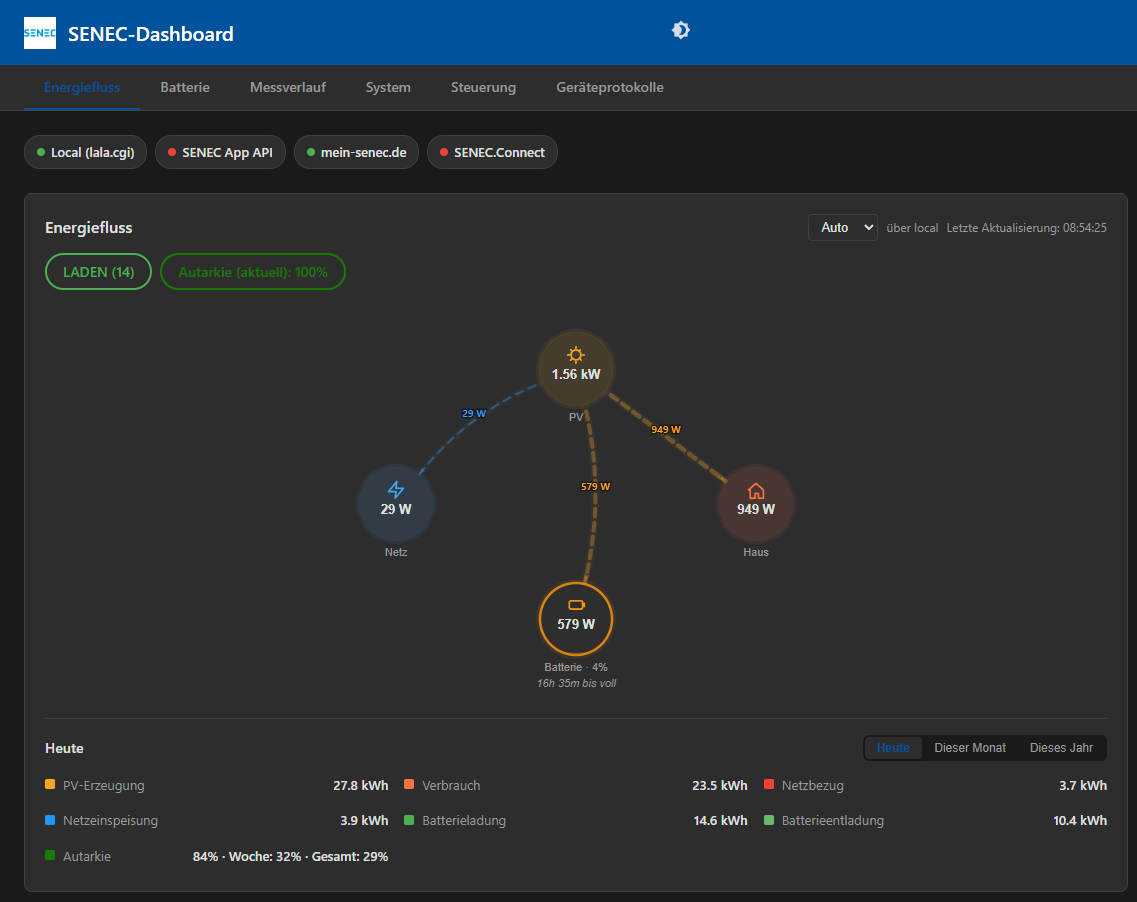Switch to the Batterie tab
The image size is (1137, 902).
185,87
